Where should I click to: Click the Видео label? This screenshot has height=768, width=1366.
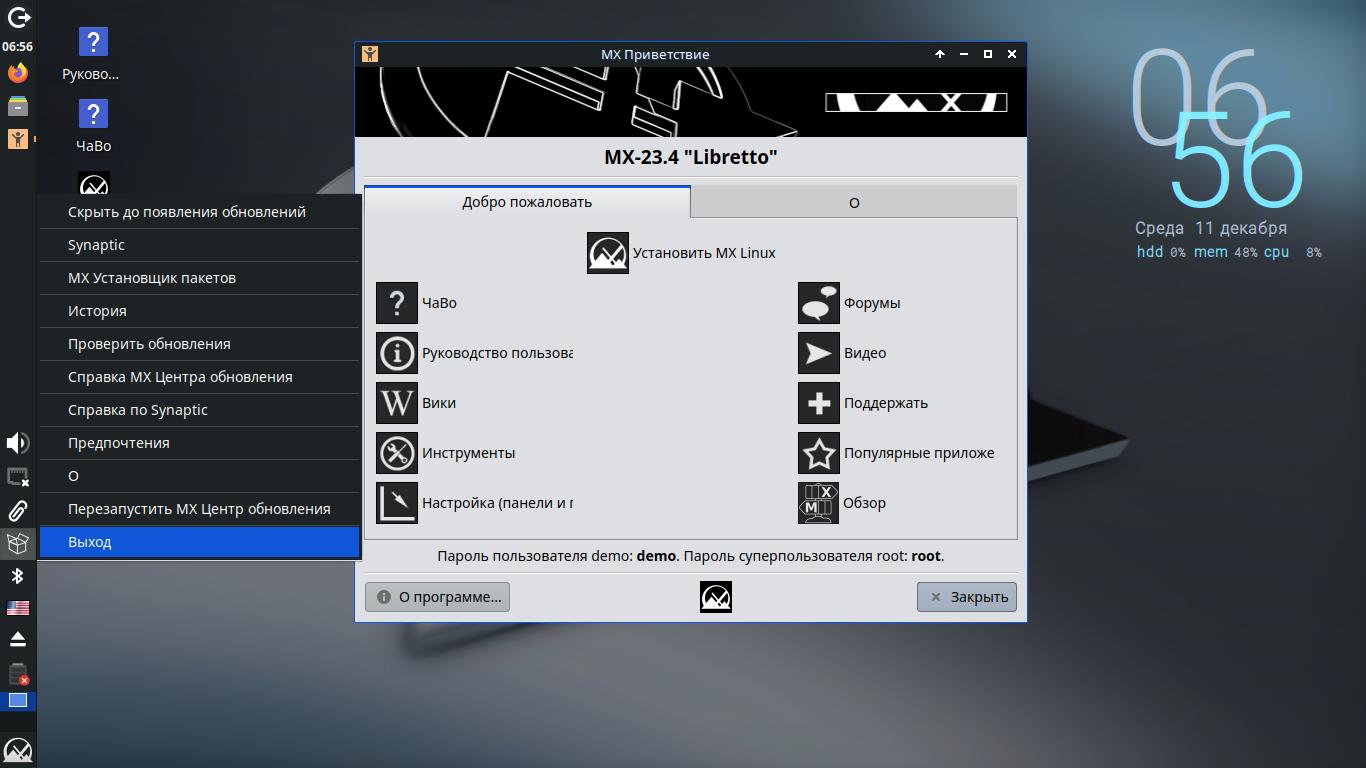[x=865, y=353]
